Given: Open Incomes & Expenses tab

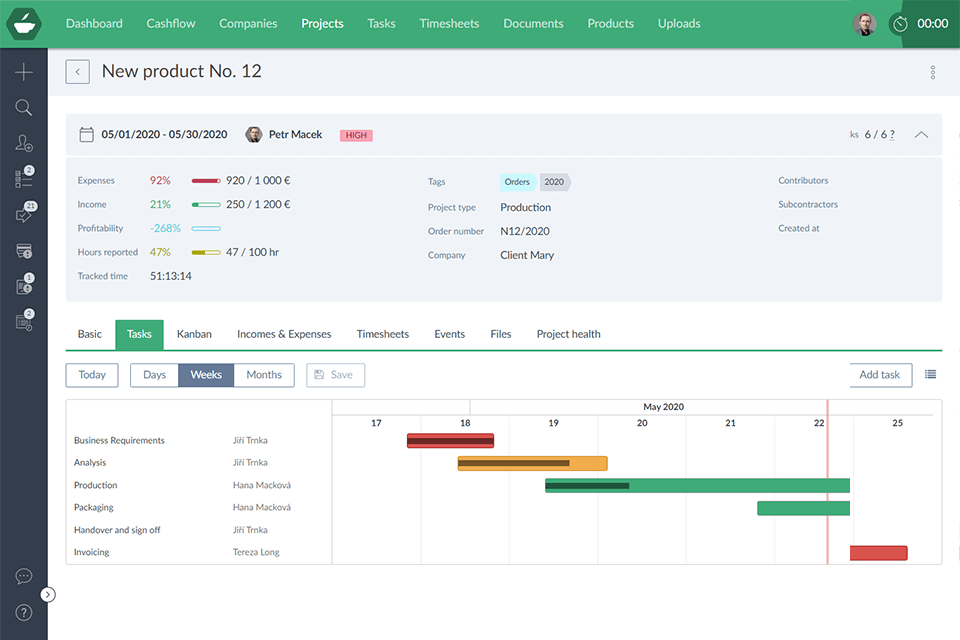Looking at the screenshot, I should coord(284,334).
